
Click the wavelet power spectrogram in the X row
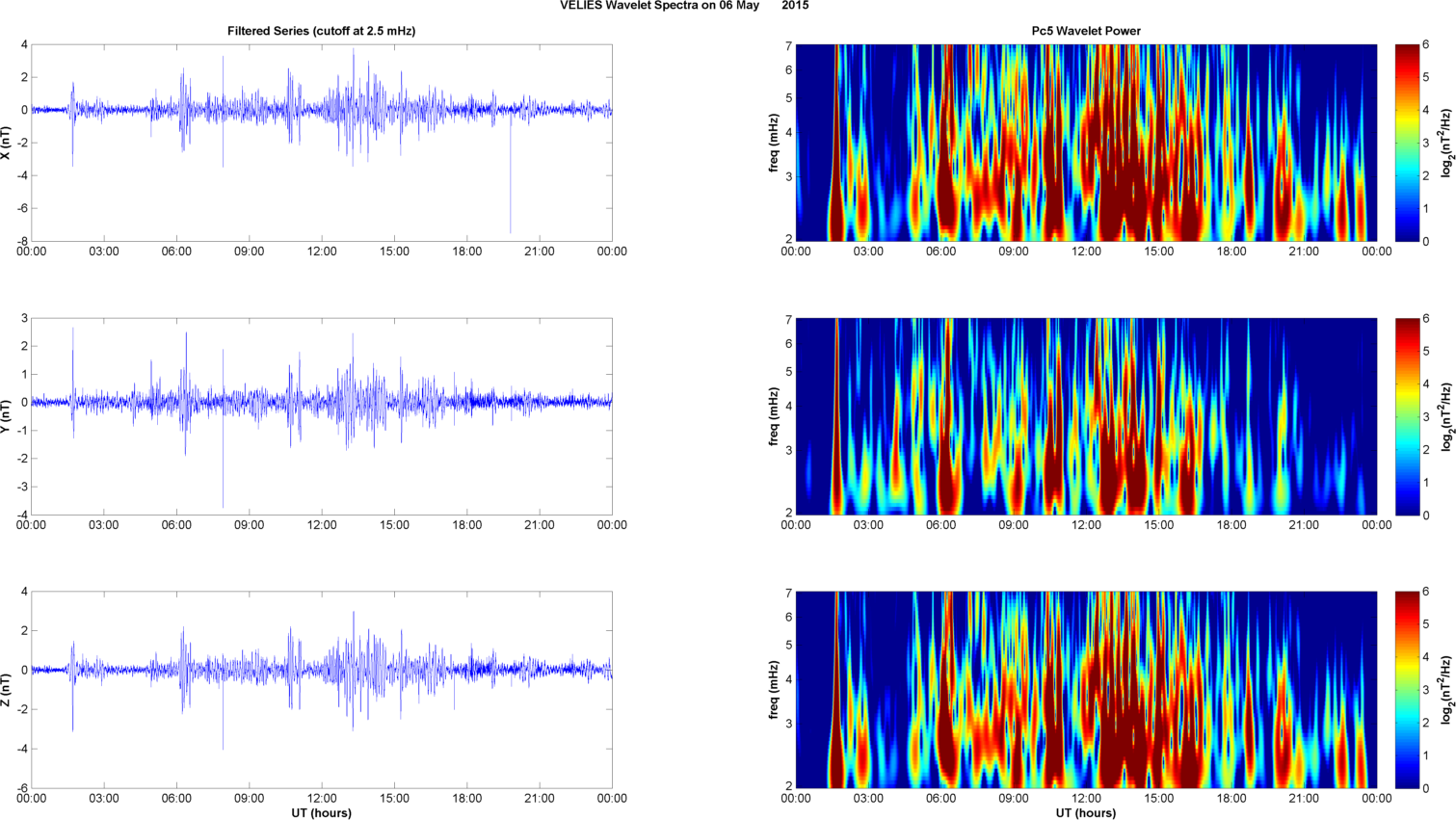(x=1086, y=143)
